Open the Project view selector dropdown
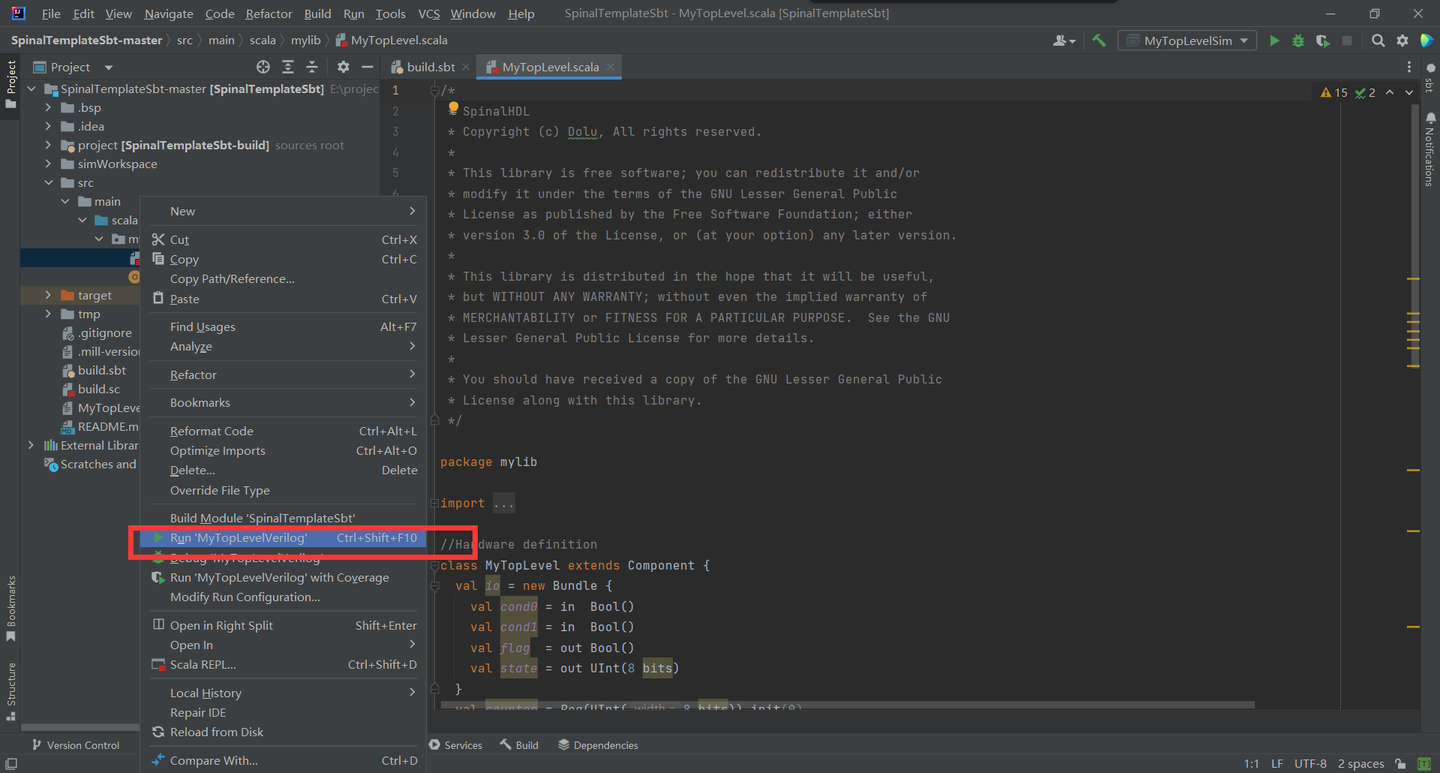 (x=74, y=67)
